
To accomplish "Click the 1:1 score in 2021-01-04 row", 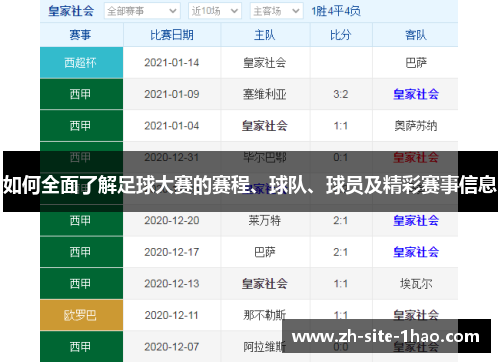I will 340,126.
